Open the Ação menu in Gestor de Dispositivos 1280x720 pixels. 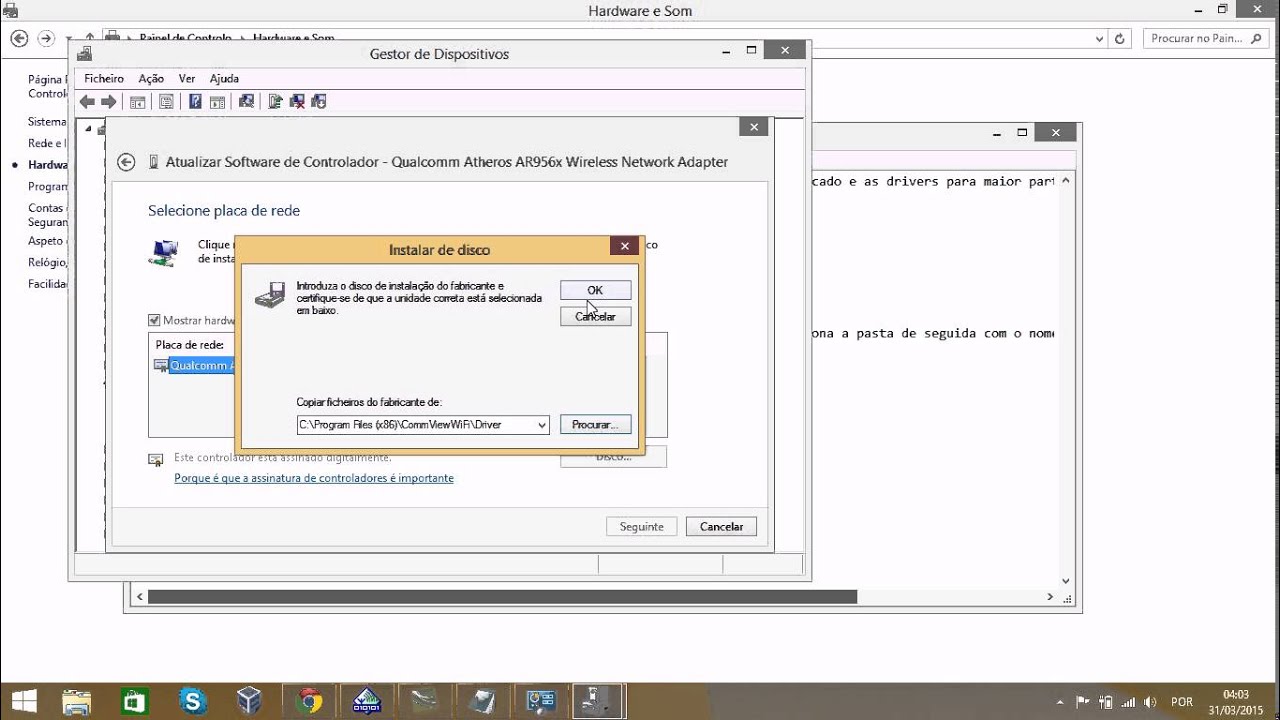click(x=151, y=78)
